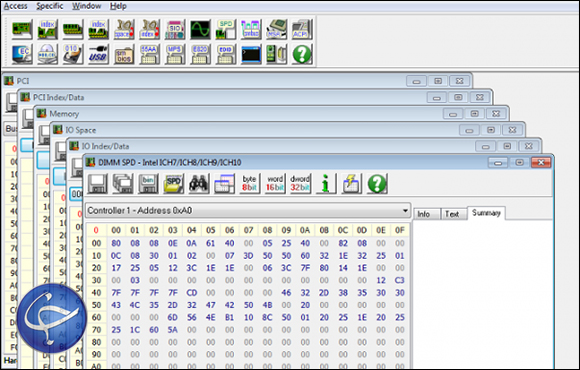Viewport: 580px width, 370px height.
Task: Open the Specific menu
Action: click(50, 6)
